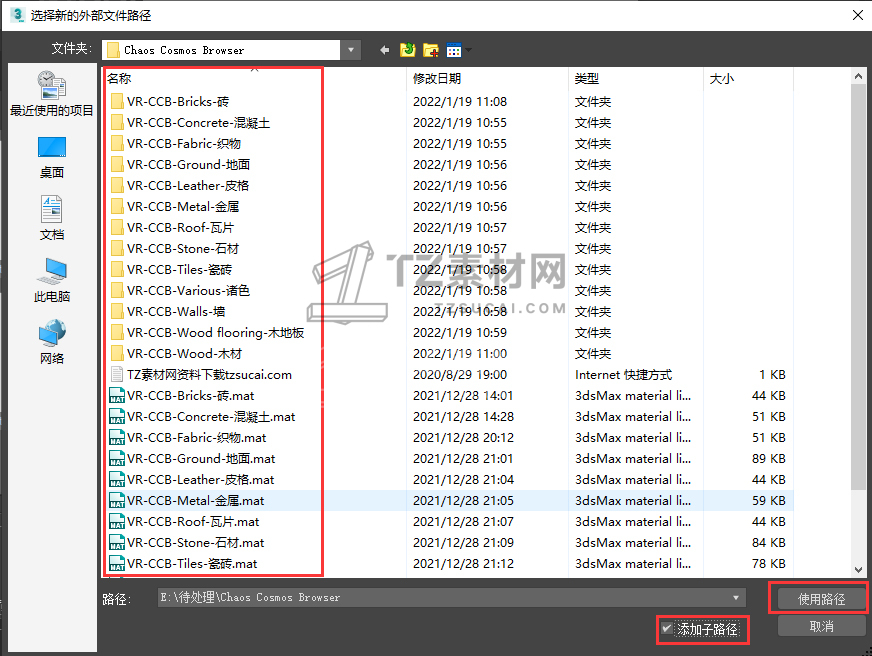Screen dimensions: 872x656
Task: Select folder icon of VR-CCB-Tiles-瓷砖
Action: [117, 270]
